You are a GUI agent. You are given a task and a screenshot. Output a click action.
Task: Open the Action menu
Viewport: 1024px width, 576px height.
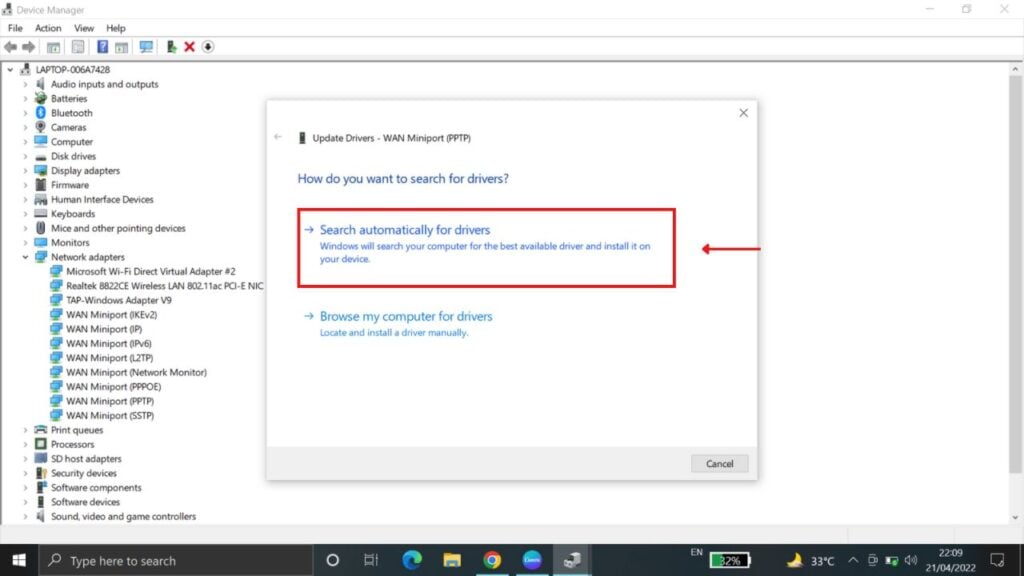pos(48,28)
